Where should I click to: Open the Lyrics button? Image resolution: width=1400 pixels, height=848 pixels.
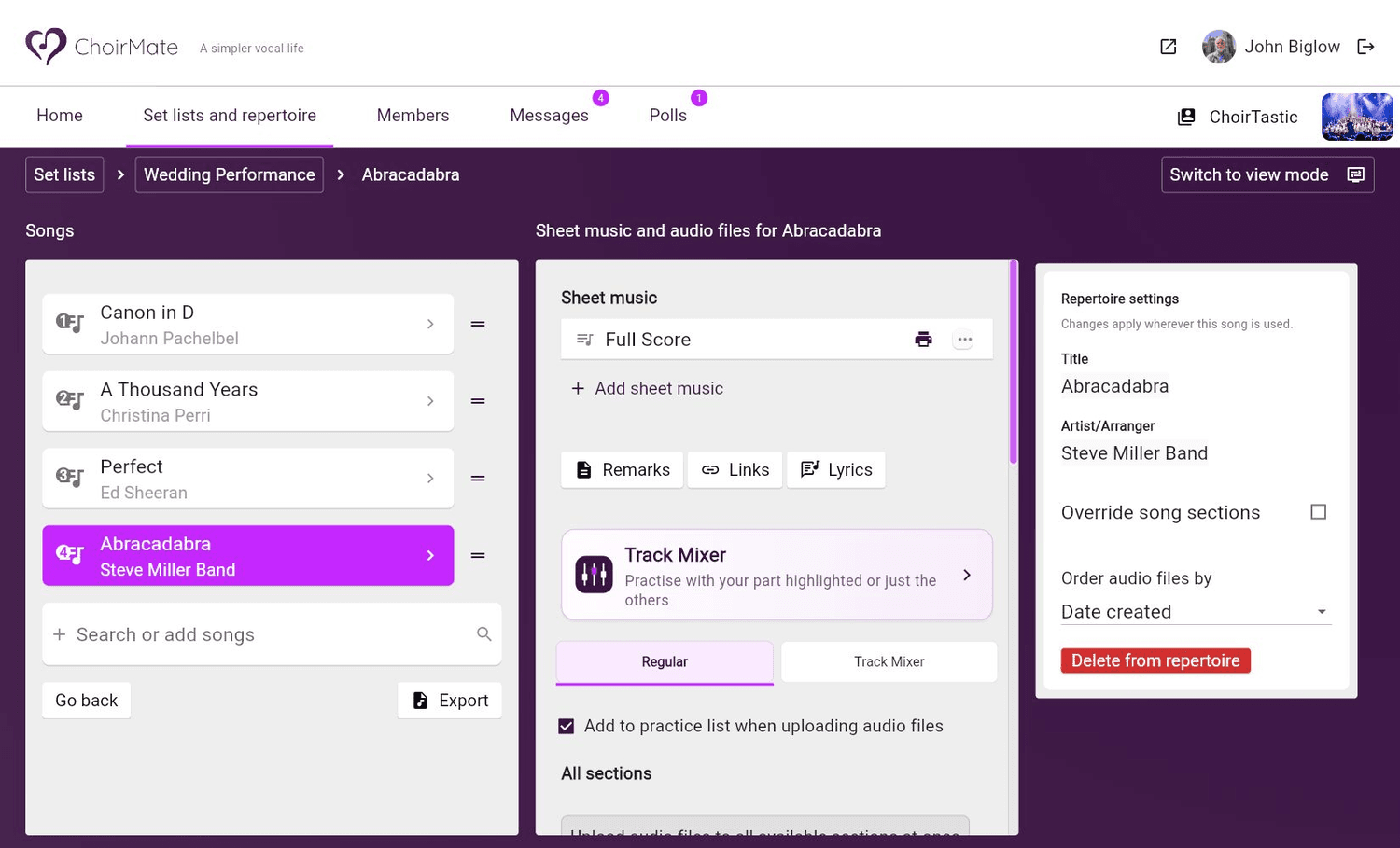pos(836,469)
